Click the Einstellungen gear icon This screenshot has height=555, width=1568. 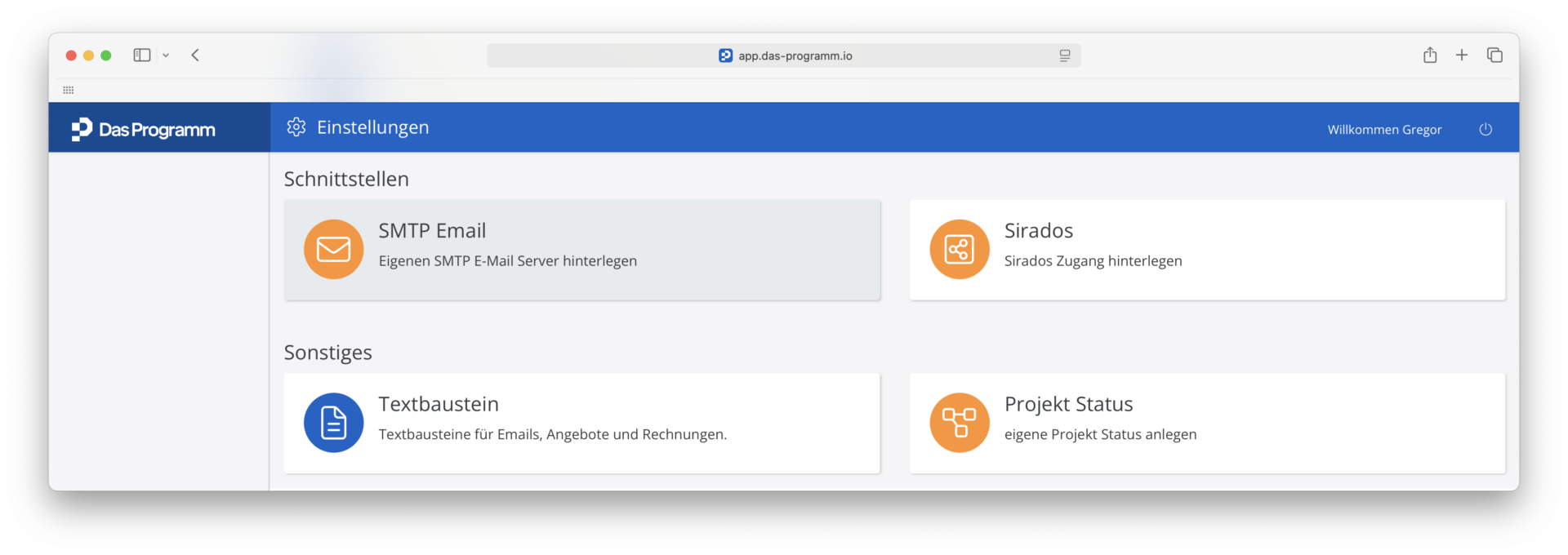296,127
